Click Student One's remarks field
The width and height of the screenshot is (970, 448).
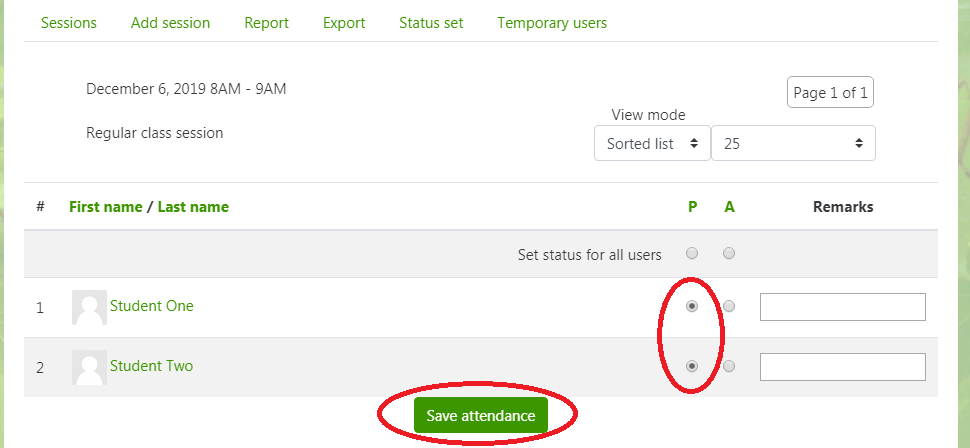click(843, 307)
